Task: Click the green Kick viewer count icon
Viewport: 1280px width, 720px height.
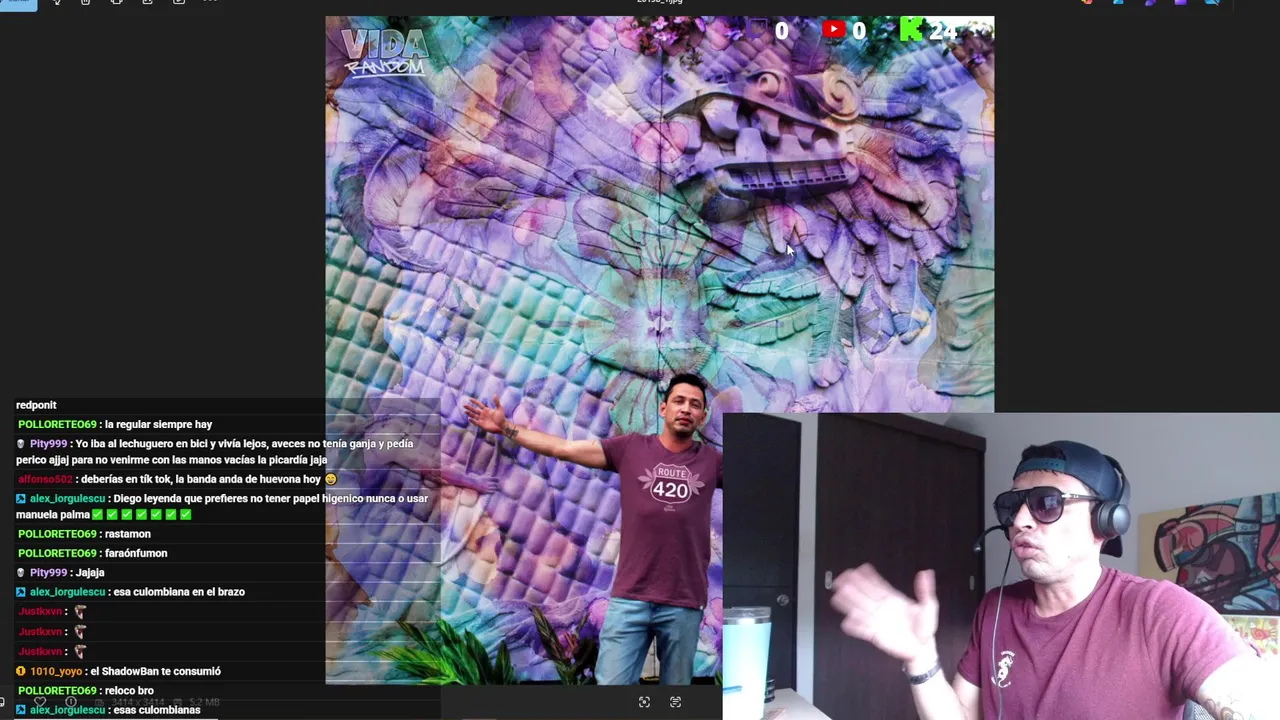Action: click(910, 29)
